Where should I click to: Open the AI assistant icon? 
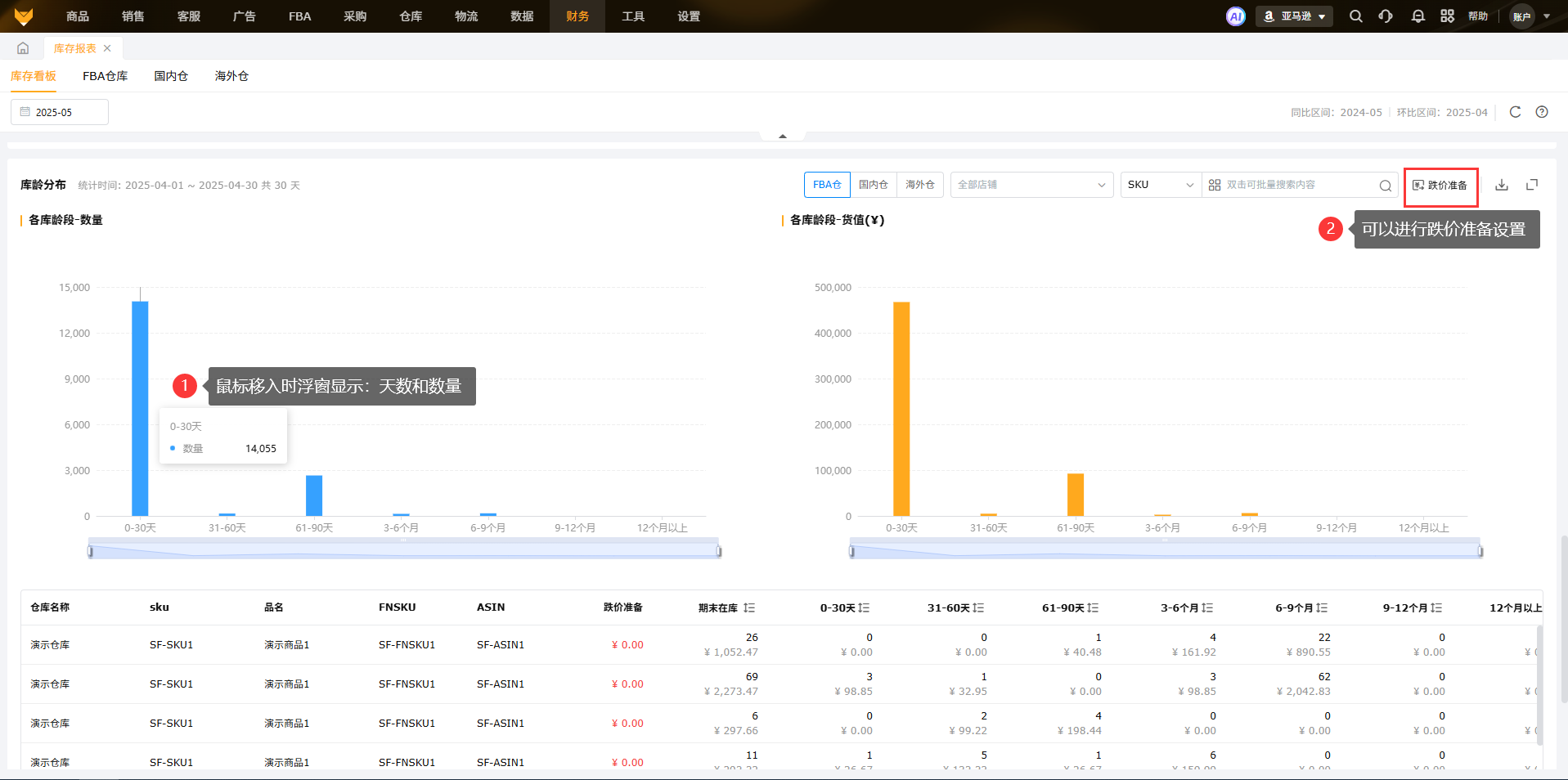pyautogui.click(x=1235, y=16)
